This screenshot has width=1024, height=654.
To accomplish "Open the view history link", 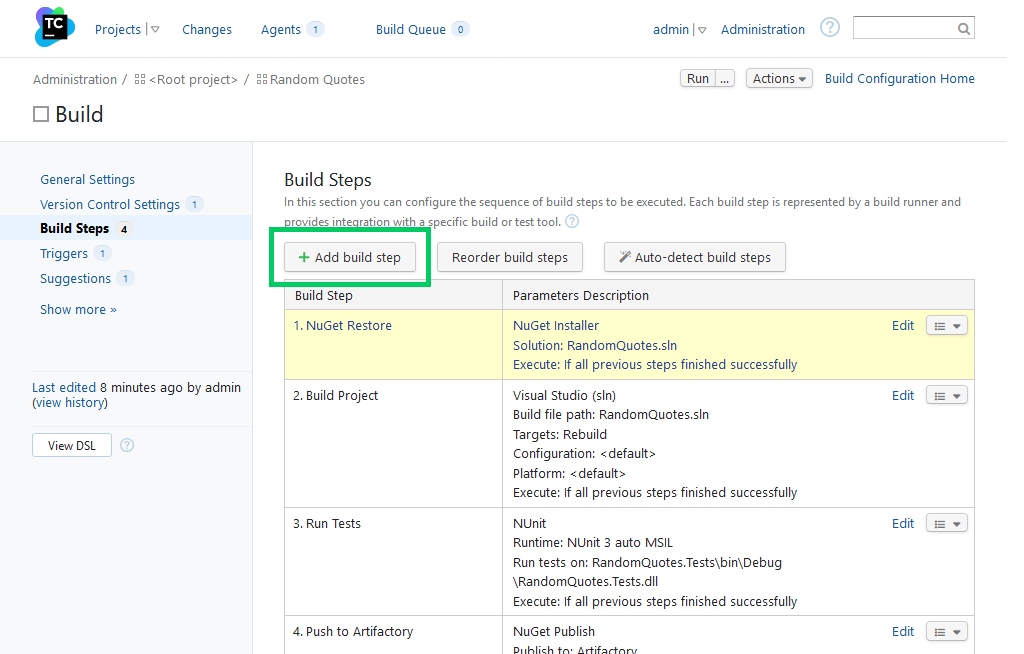I will pyautogui.click(x=70, y=403).
